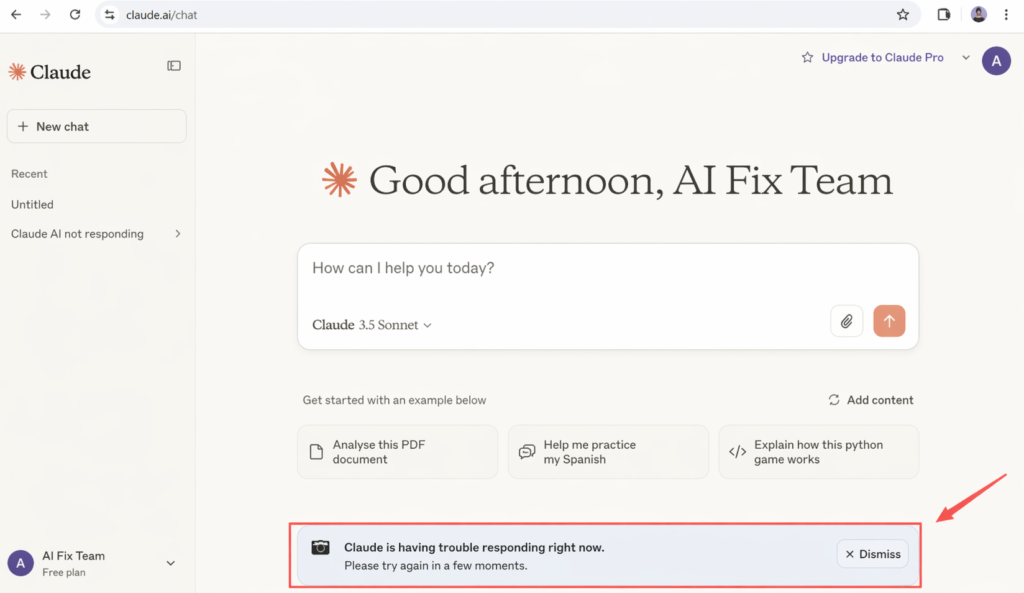Bookmark this page with star icon
The height and width of the screenshot is (593, 1024).
point(903,15)
